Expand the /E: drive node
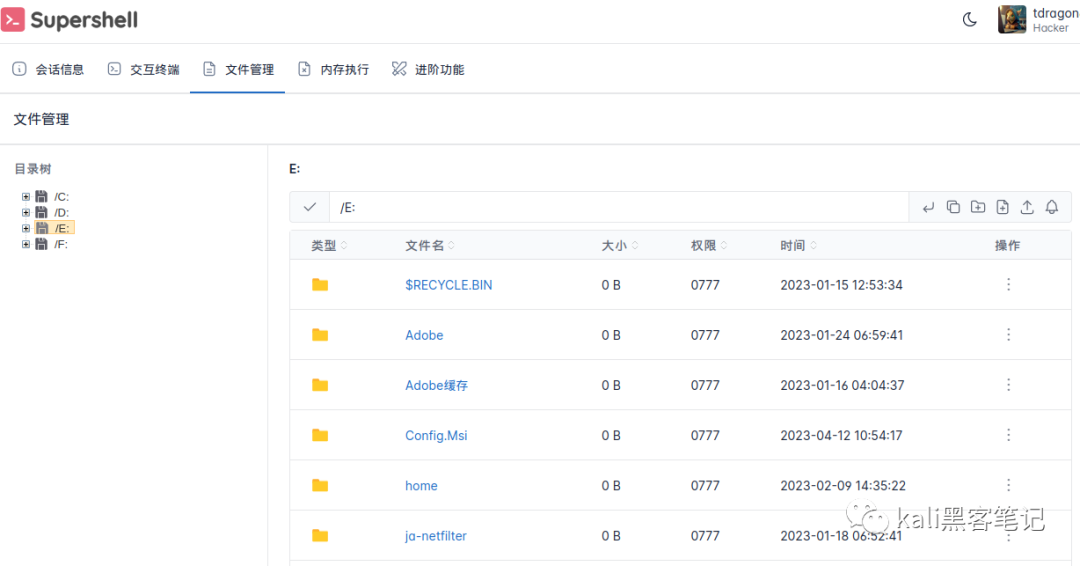Image resolution: width=1080 pixels, height=566 pixels. pyautogui.click(x=25, y=228)
